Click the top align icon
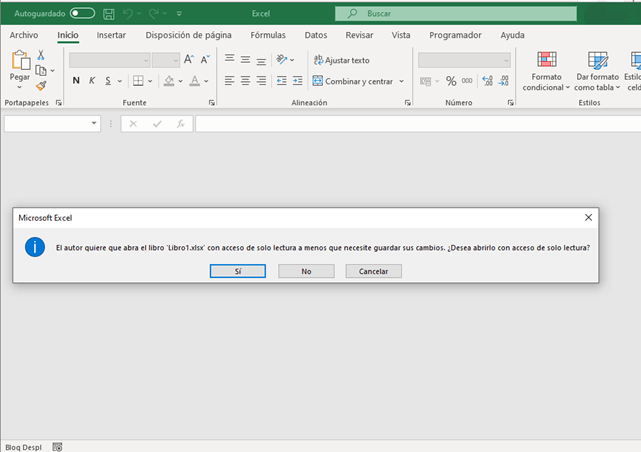The image size is (641, 452). [229, 59]
